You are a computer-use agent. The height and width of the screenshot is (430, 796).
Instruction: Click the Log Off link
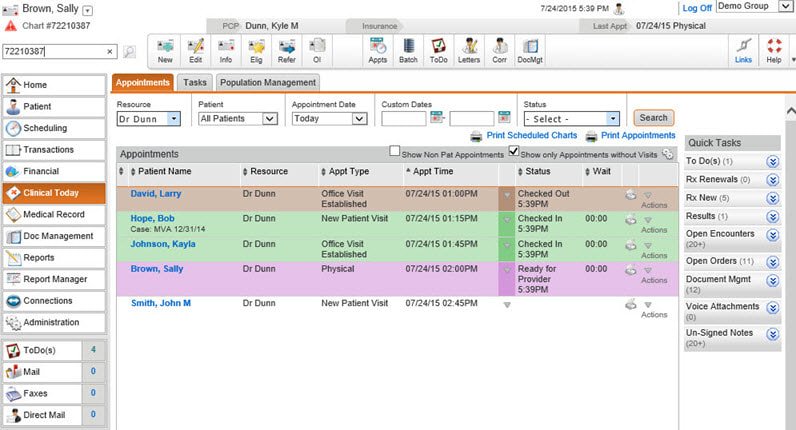coord(696,8)
